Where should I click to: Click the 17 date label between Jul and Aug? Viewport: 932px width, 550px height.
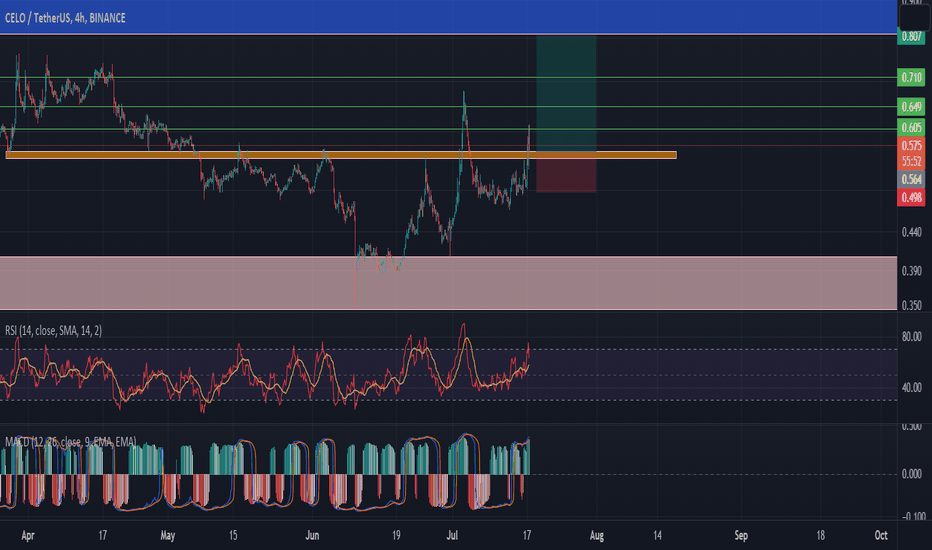[x=527, y=536]
